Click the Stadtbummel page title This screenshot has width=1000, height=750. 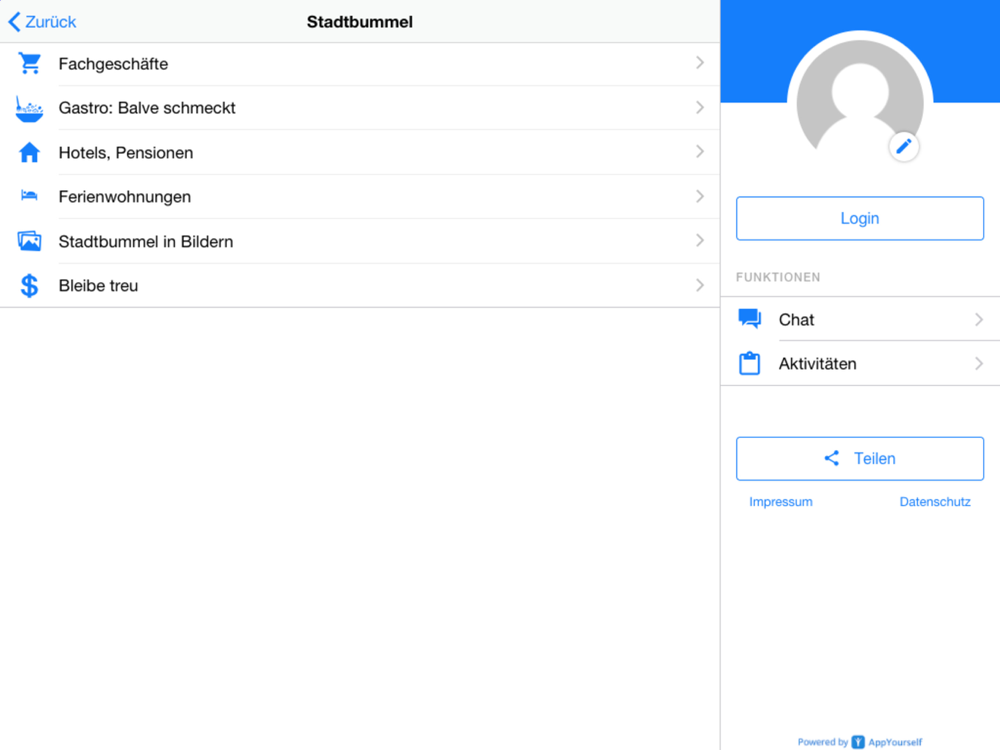(x=360, y=22)
